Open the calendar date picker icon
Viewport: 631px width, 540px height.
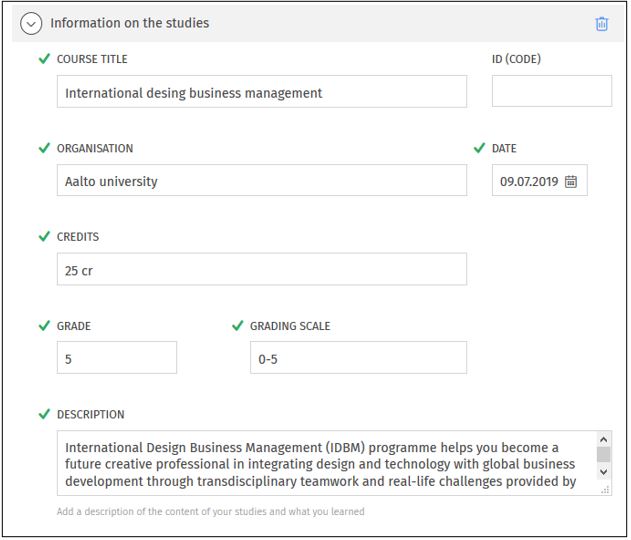[x=571, y=181]
